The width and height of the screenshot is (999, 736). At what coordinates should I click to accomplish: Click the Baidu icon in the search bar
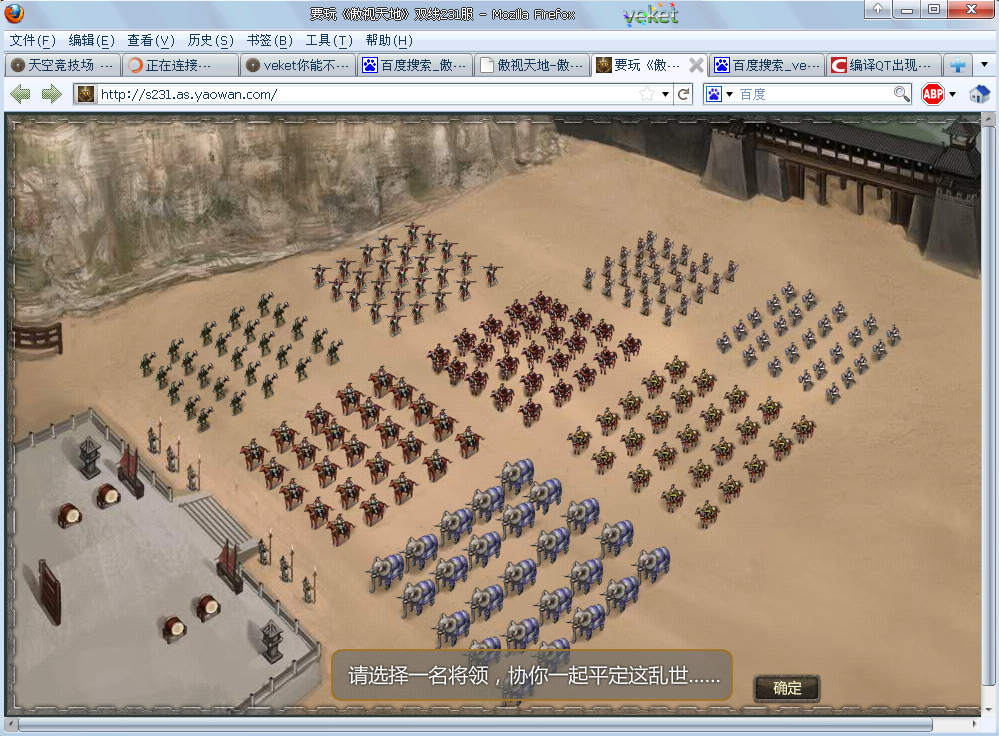(716, 93)
